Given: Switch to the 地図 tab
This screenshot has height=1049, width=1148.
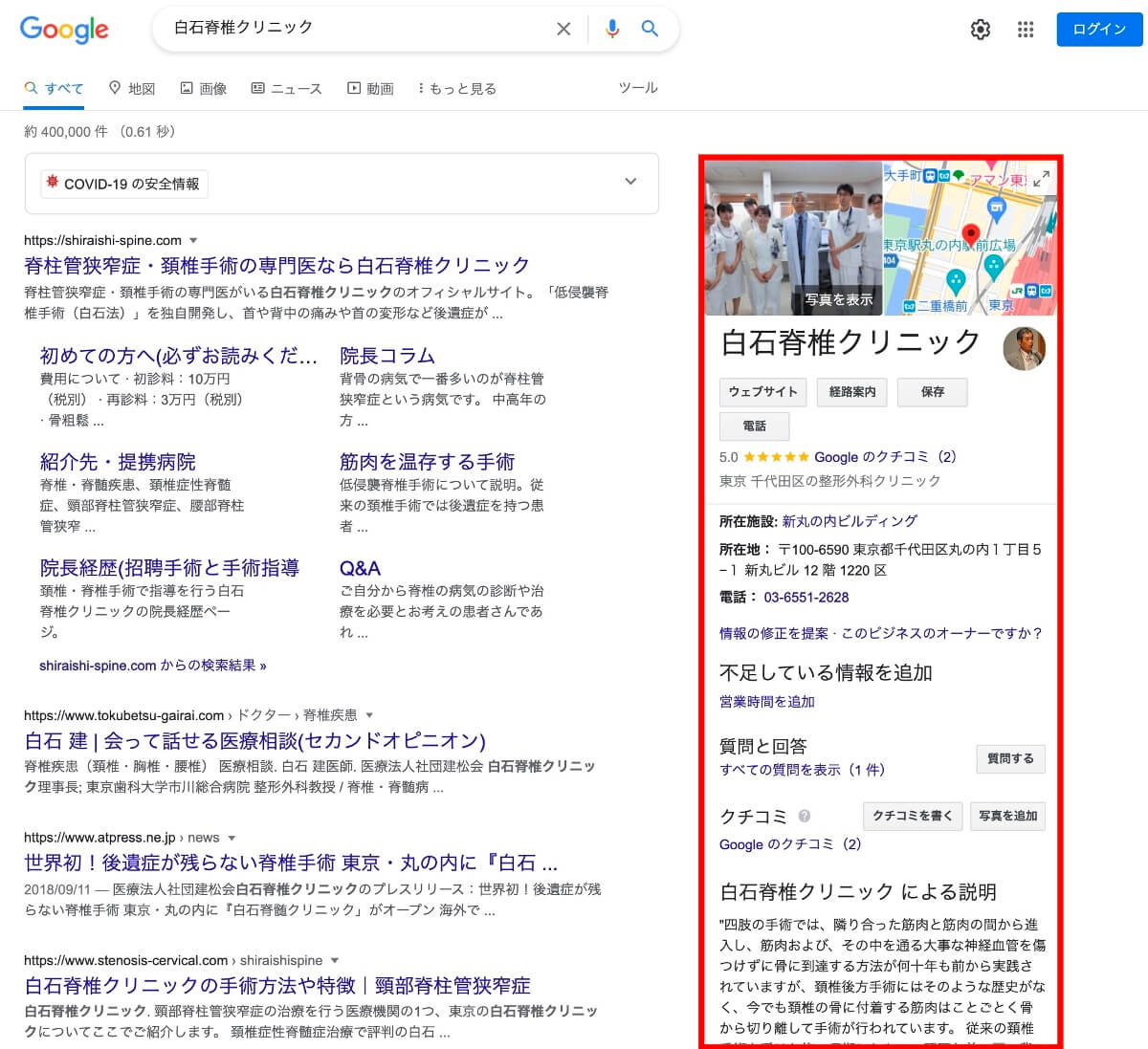Looking at the screenshot, I should 132,88.
